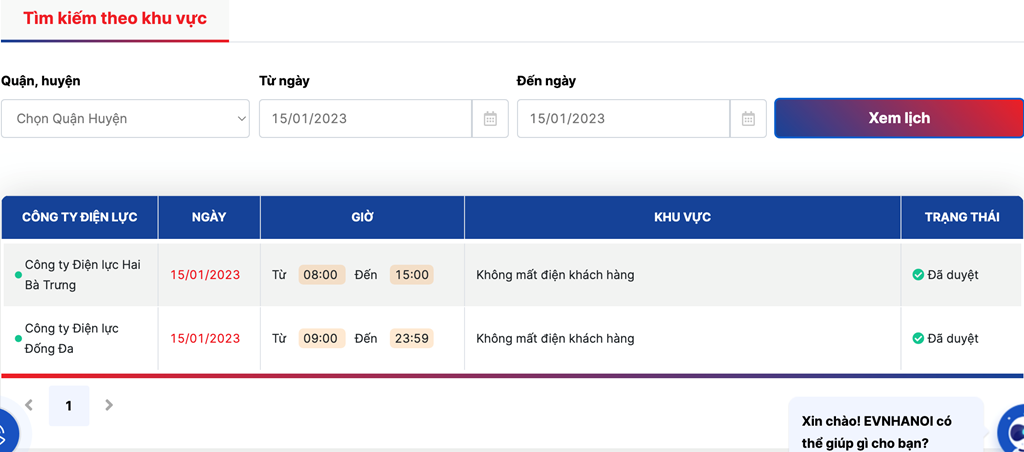Click the Trạng thái column header
This screenshot has width=1024, height=452.
pos(962,218)
